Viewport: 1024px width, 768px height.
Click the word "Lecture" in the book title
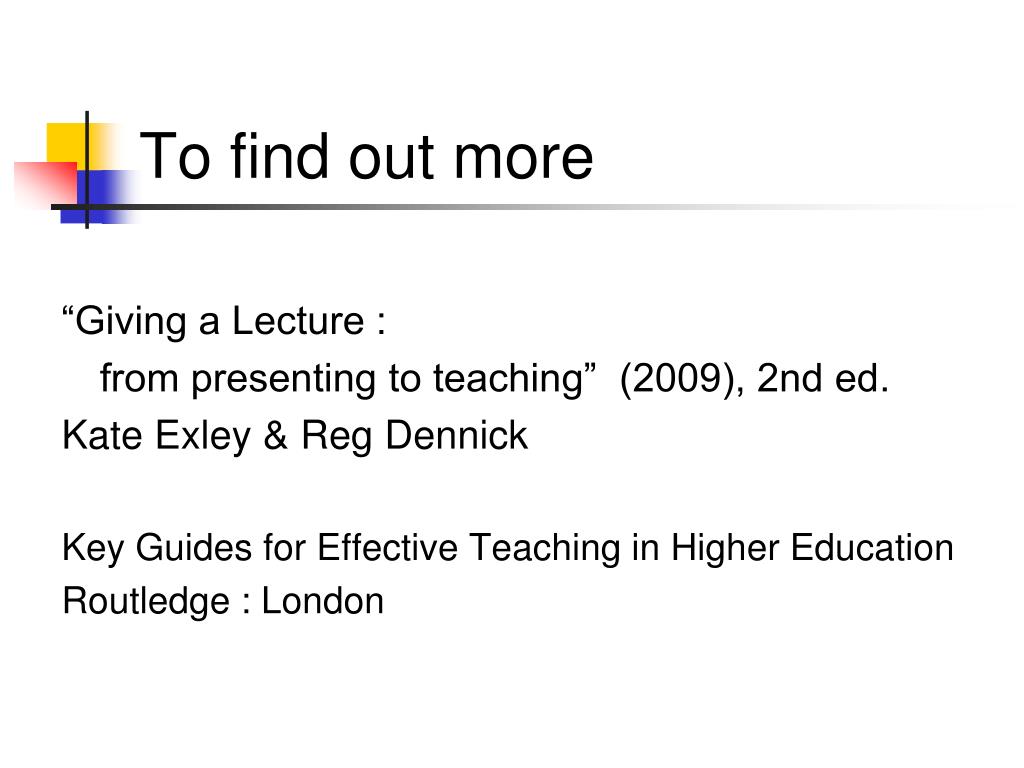[x=298, y=321]
